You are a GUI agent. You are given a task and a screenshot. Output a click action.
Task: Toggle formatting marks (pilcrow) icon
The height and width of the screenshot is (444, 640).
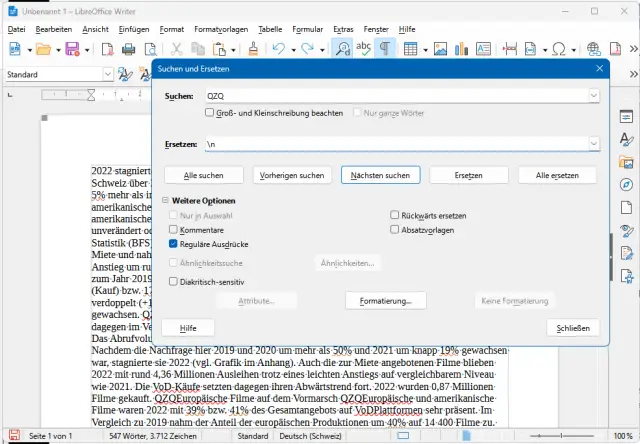point(384,49)
